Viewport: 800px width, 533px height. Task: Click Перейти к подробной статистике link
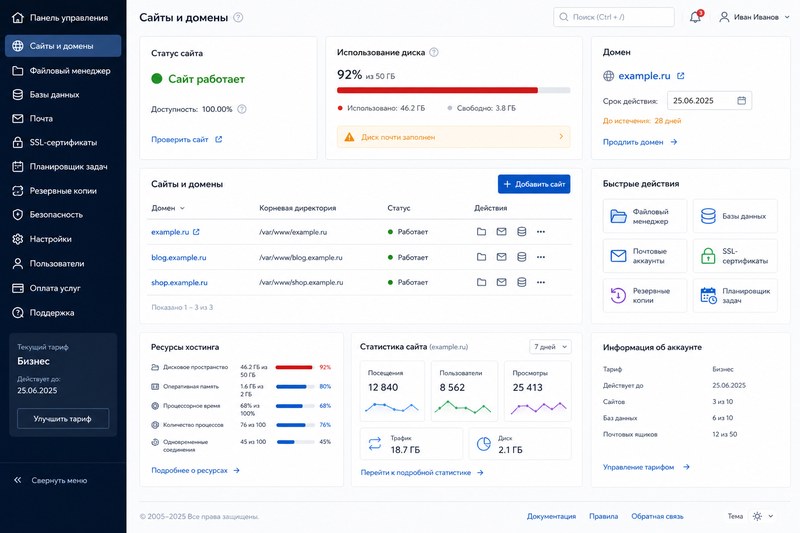422,472
